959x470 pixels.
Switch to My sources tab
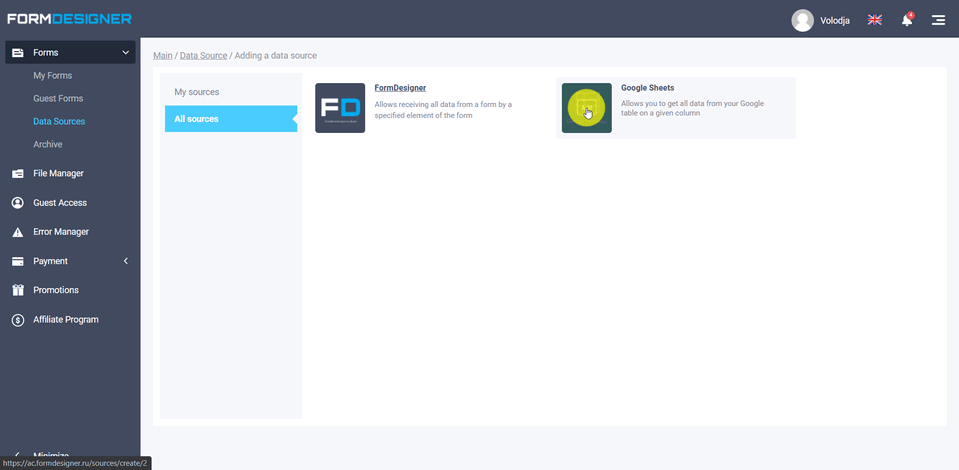pos(197,92)
